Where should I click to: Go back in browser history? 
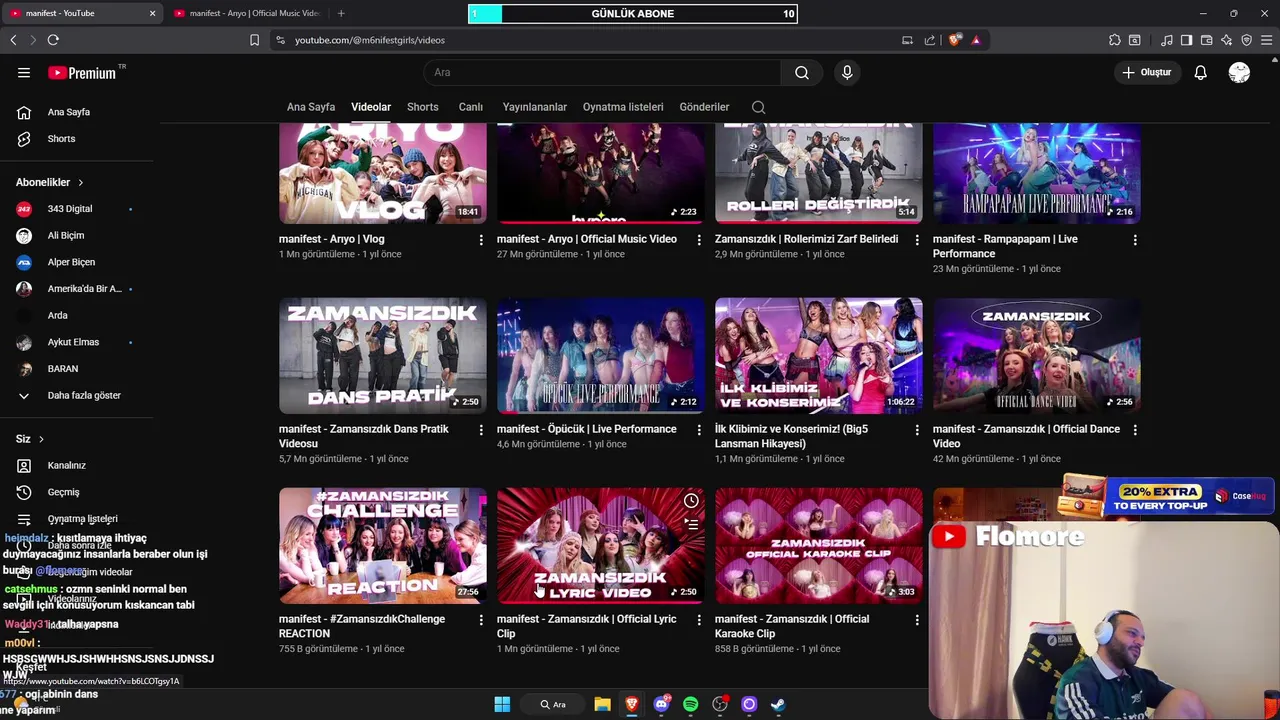tap(13, 40)
